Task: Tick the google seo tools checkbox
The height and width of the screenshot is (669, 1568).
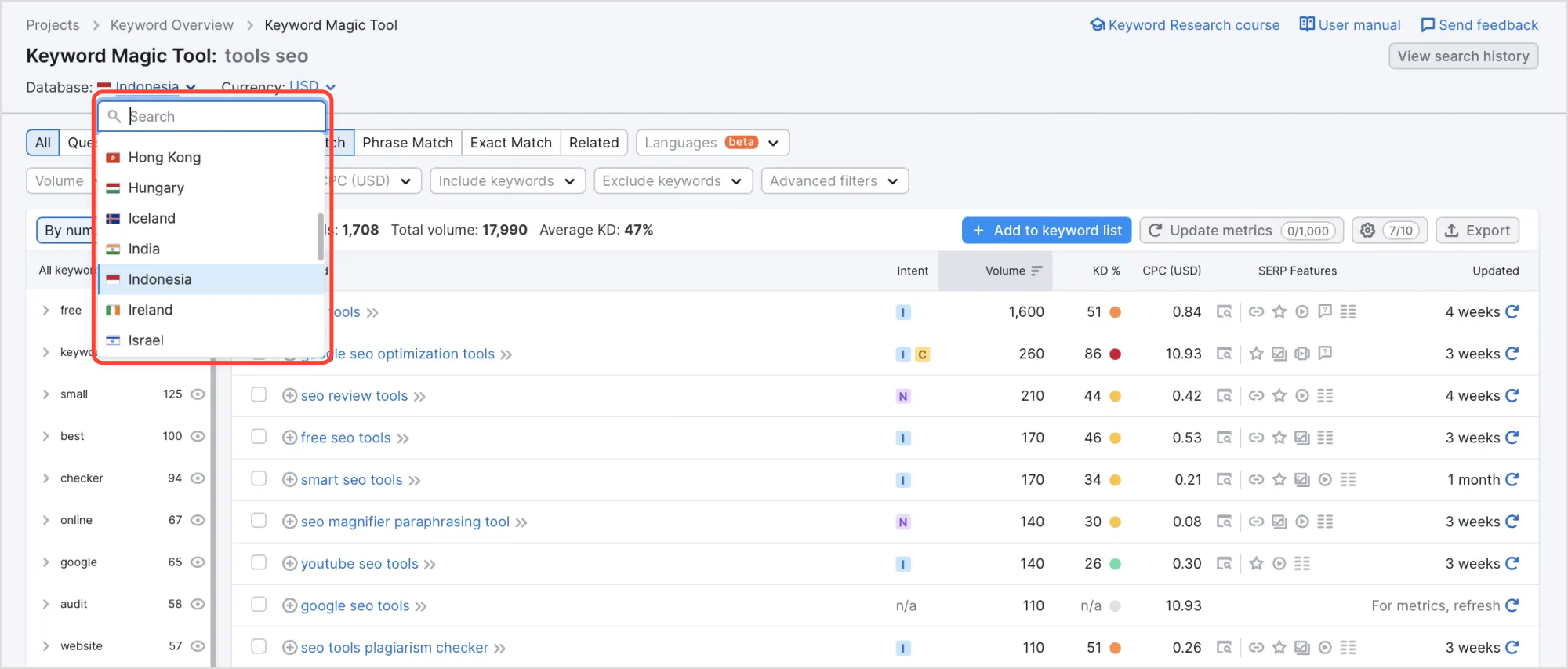Action: [x=259, y=604]
